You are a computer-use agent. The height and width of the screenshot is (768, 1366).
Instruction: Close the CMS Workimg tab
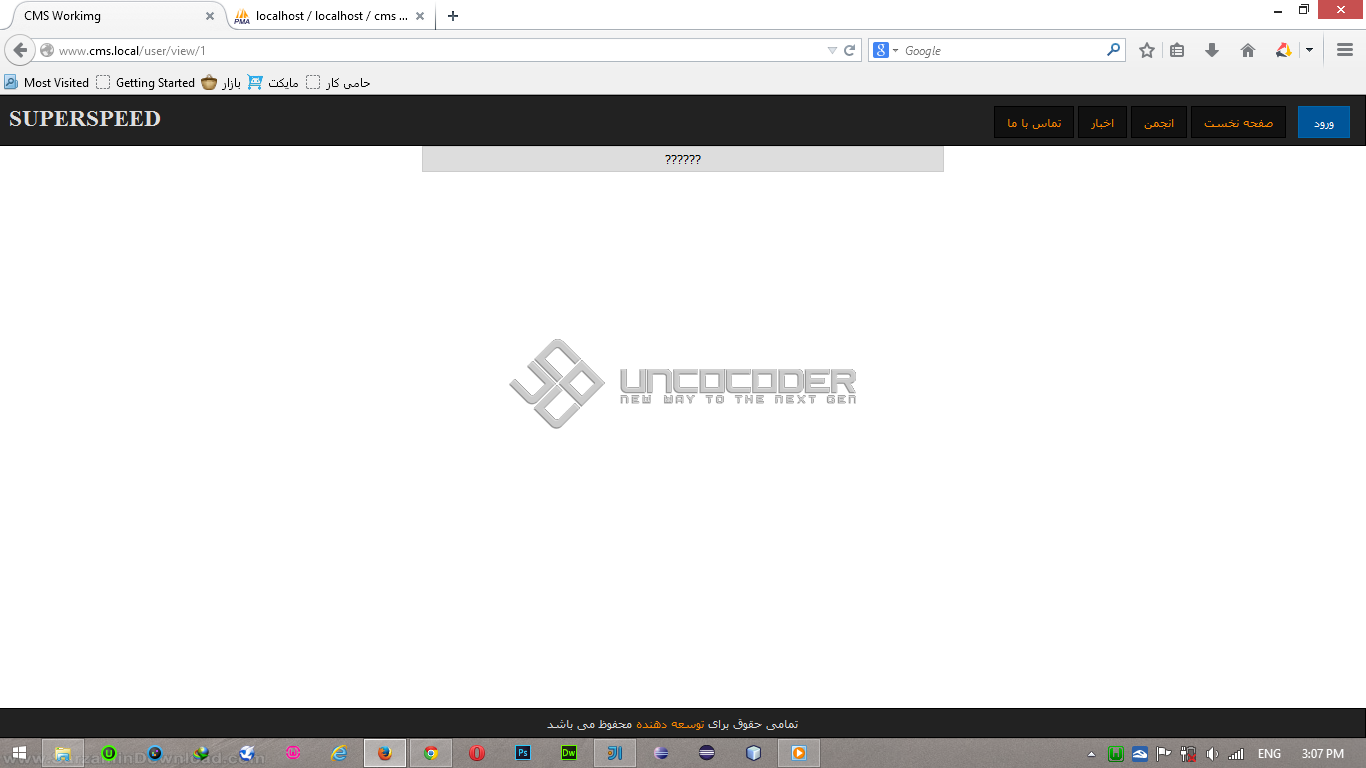[210, 16]
